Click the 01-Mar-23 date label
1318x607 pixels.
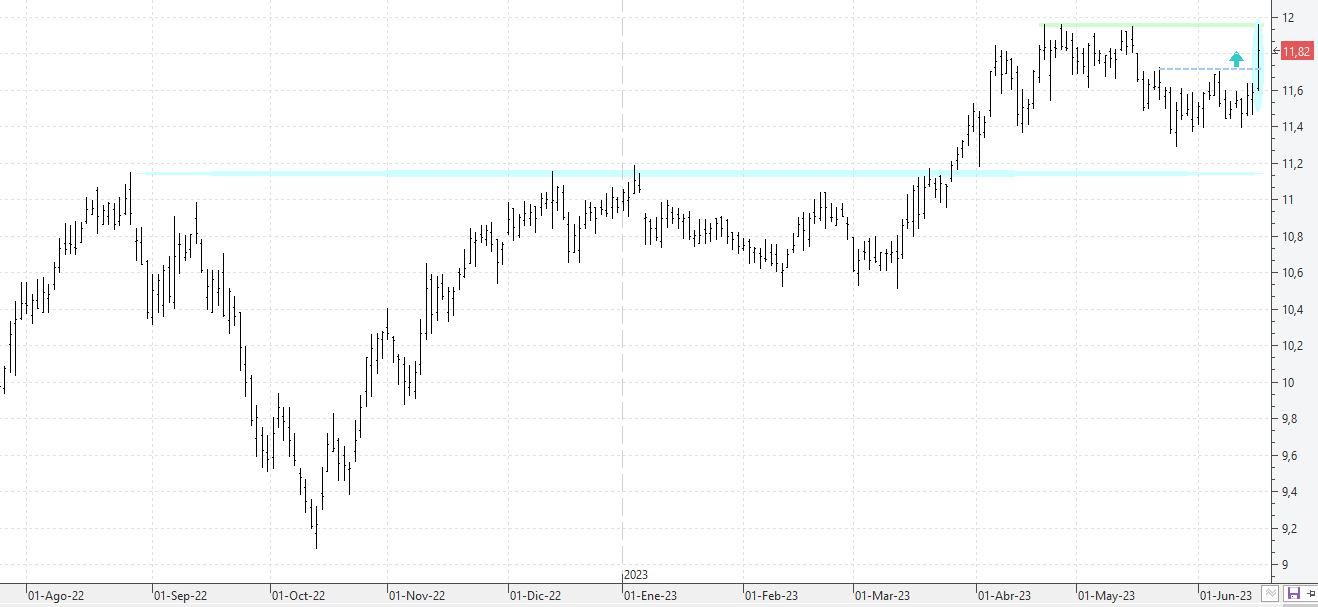coord(882,595)
